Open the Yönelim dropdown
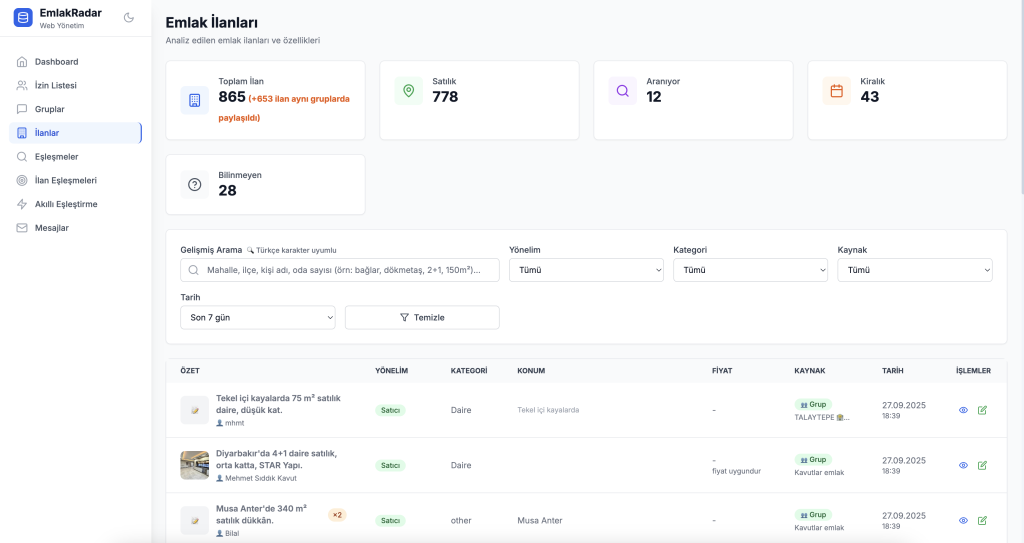 pyautogui.click(x=586, y=270)
